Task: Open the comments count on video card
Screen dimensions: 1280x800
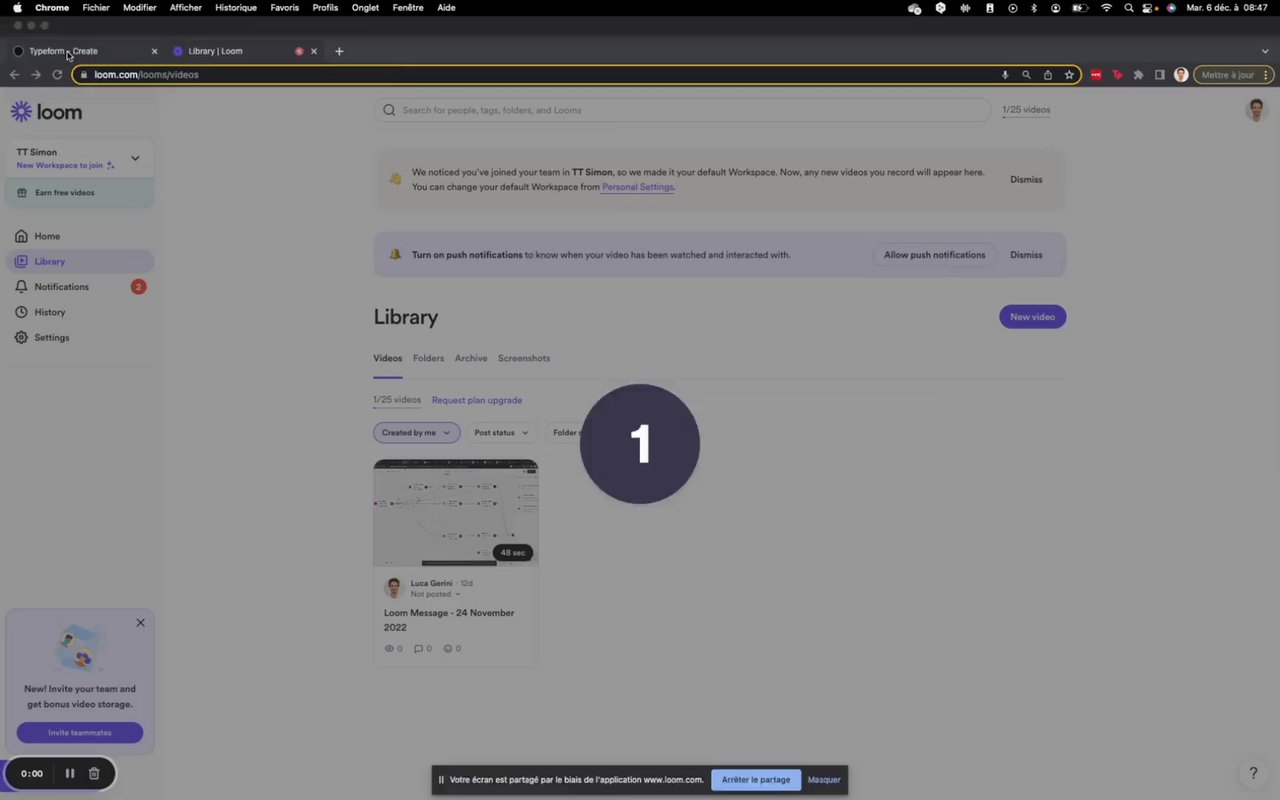Action: pos(423,648)
